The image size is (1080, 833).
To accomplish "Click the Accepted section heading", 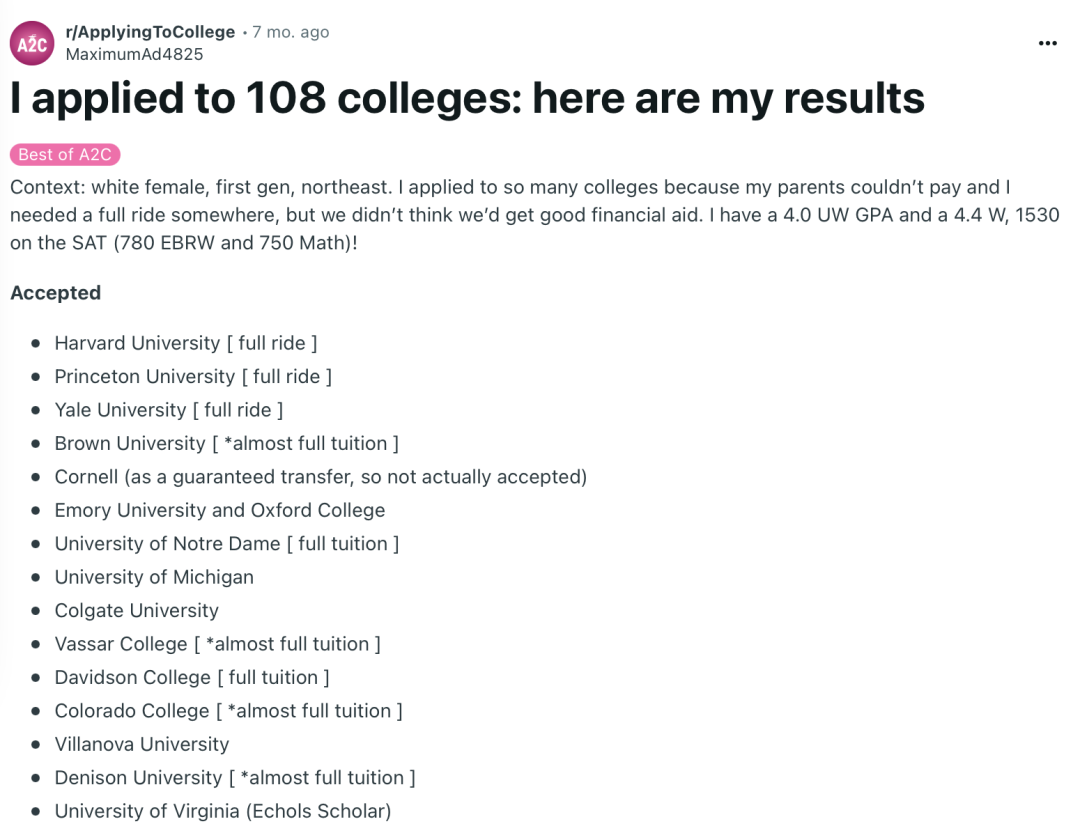I will point(55,293).
